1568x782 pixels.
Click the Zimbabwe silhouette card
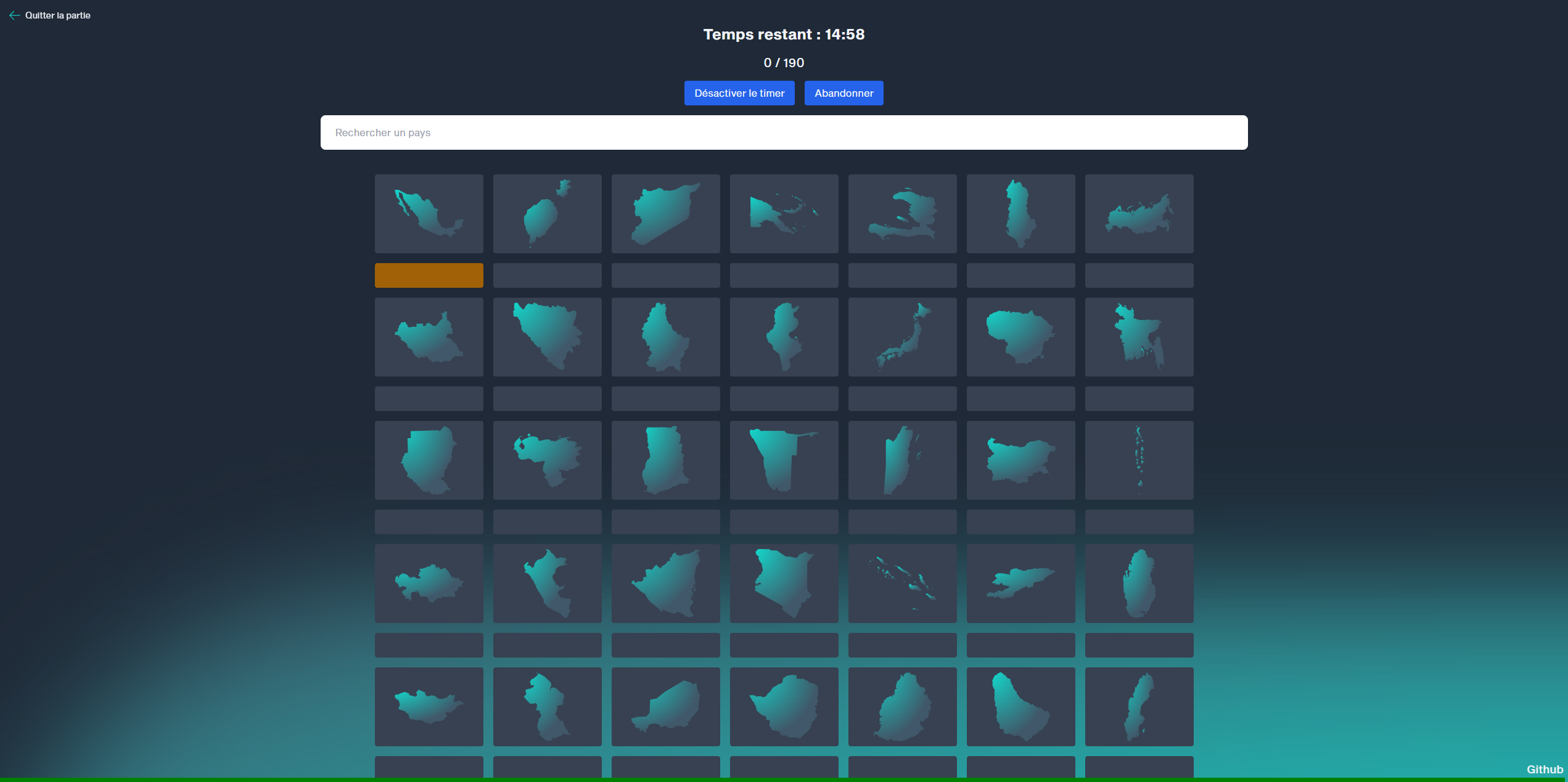(x=784, y=707)
